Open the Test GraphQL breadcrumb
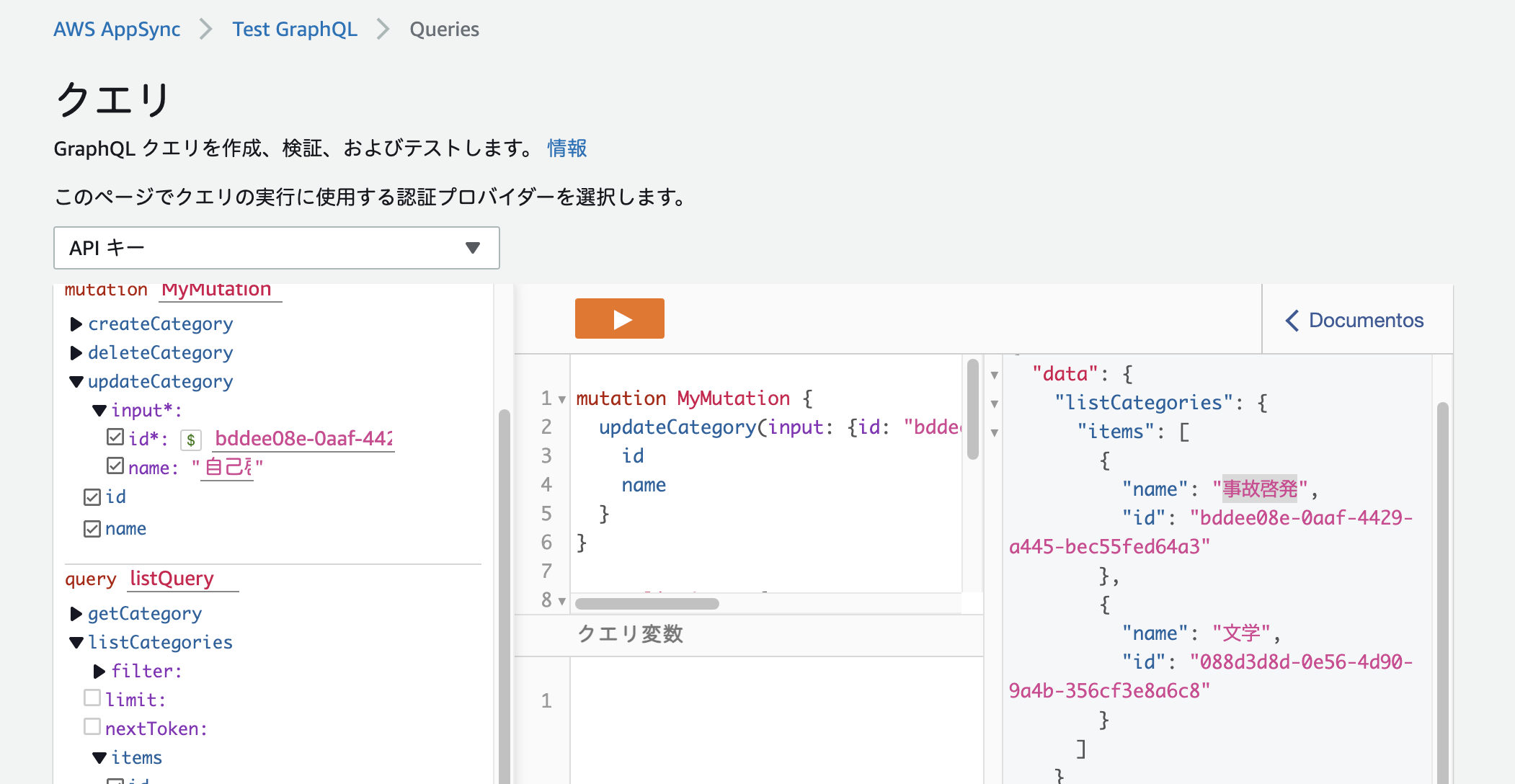The width and height of the screenshot is (1515, 784). coord(294,29)
